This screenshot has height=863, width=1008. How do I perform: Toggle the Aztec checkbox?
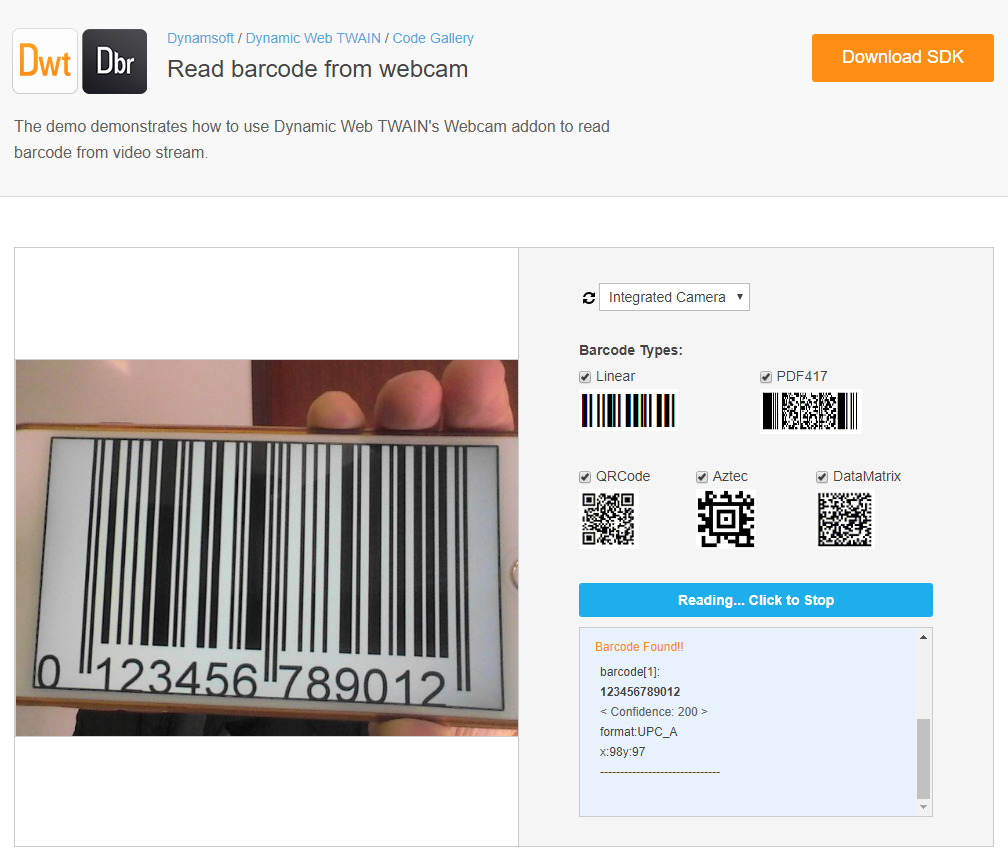tap(702, 477)
